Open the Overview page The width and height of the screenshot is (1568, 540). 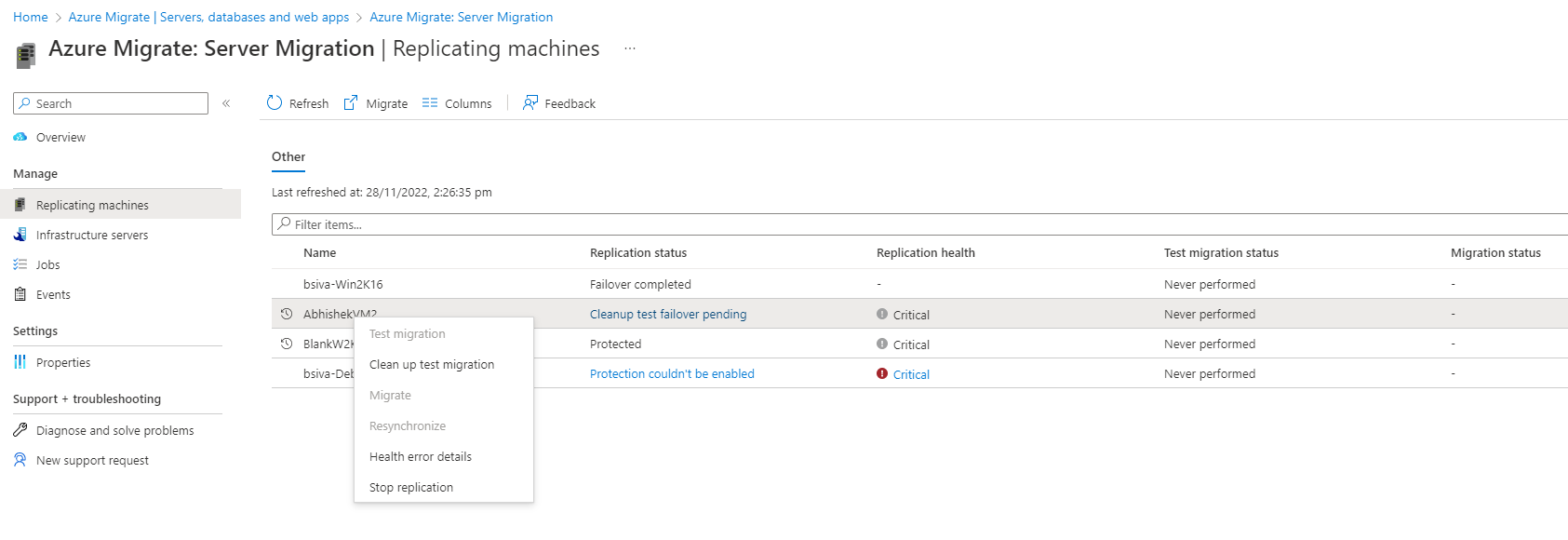pyautogui.click(x=60, y=138)
